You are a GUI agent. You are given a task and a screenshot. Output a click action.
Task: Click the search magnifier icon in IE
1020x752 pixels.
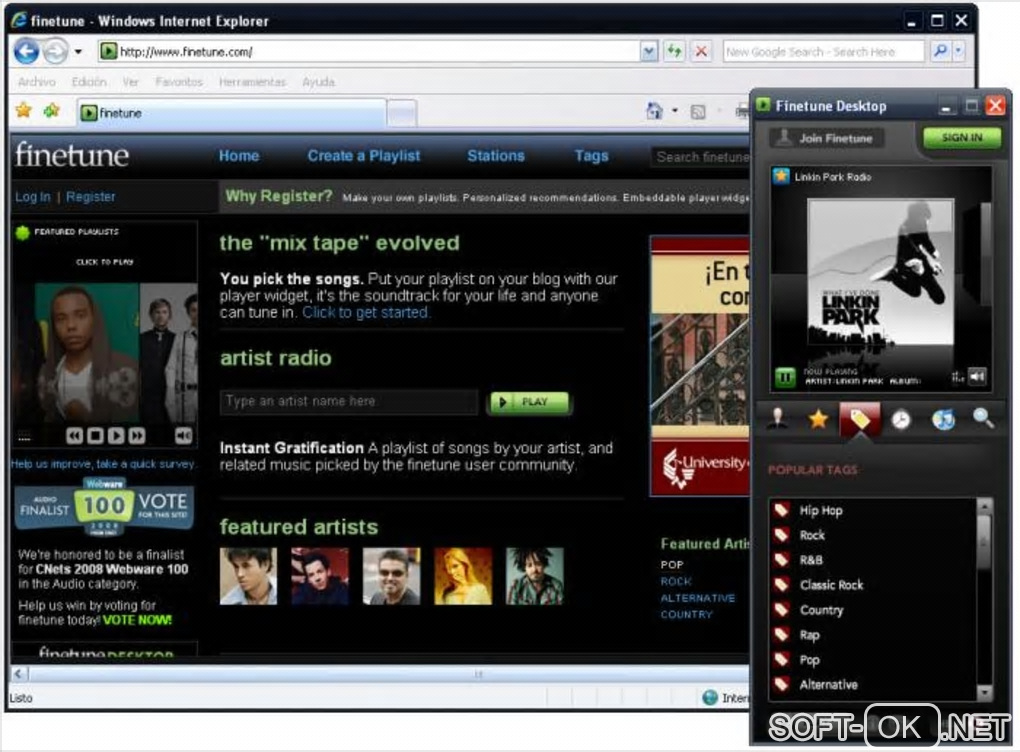click(x=940, y=51)
